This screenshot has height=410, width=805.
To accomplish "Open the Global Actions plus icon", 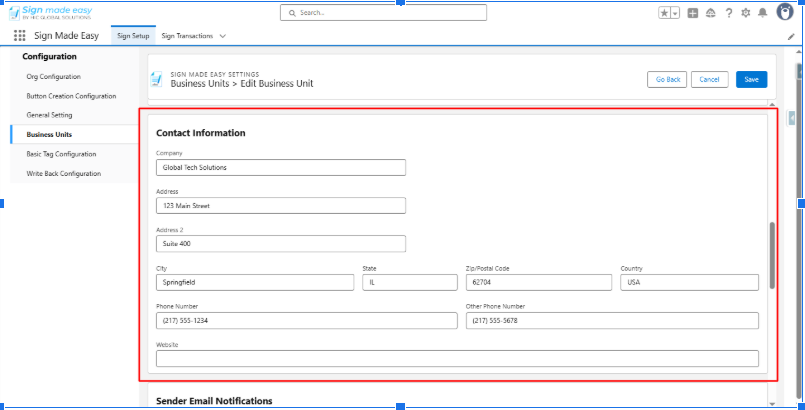I will 693,13.
